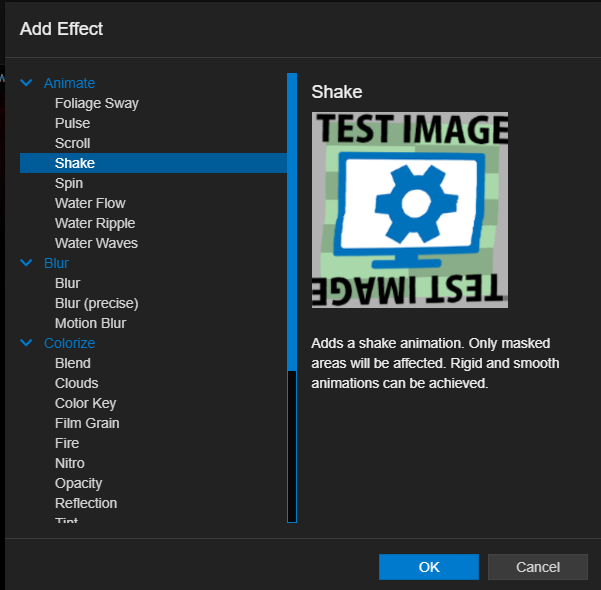
Task: Select the Spin effect
Action: (x=69, y=183)
